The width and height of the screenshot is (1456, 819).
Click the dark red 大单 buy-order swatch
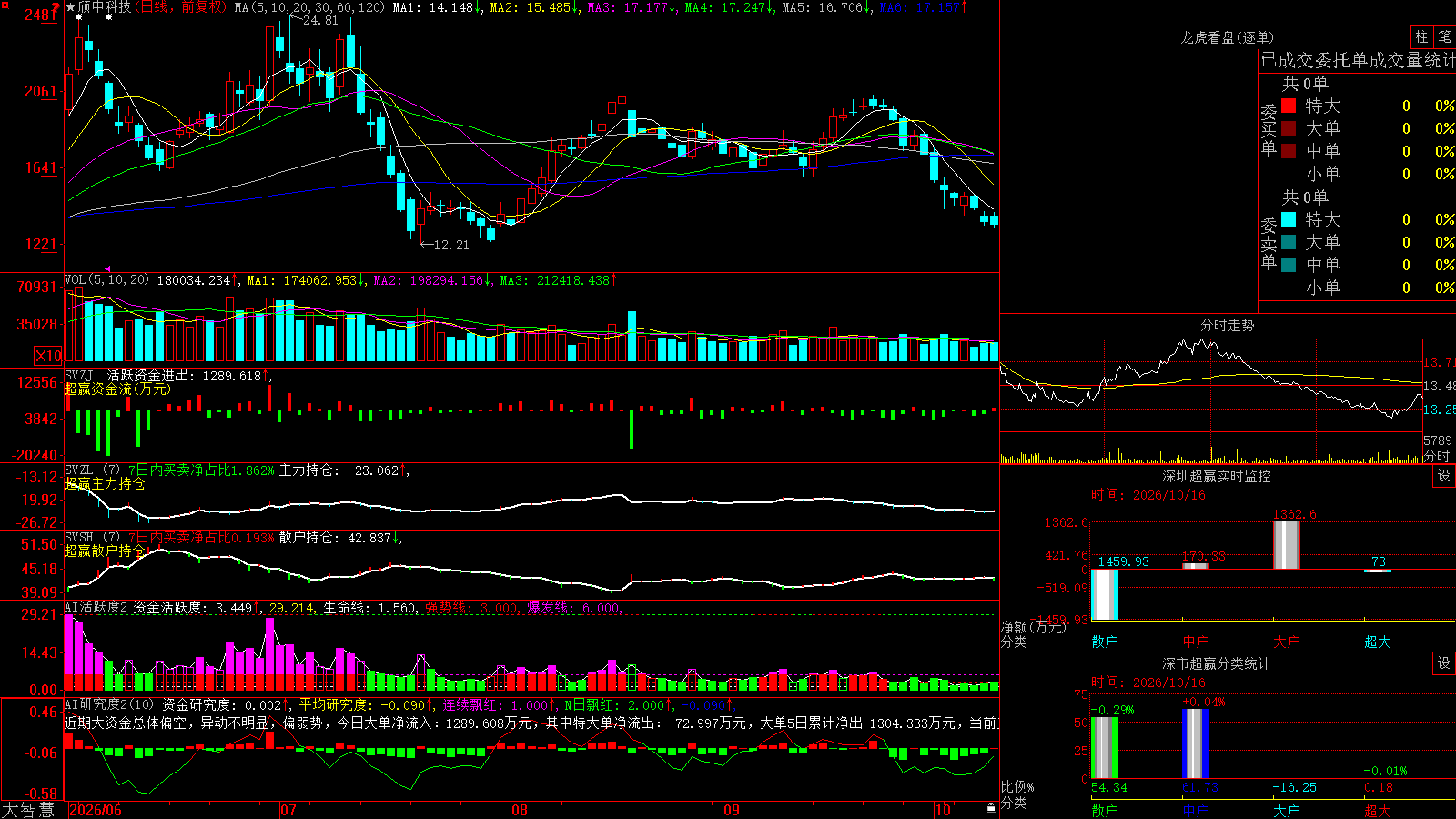point(1289,128)
